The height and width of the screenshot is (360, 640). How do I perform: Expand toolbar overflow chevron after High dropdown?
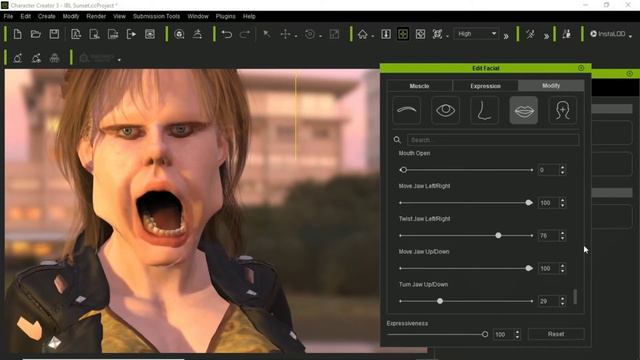pos(506,36)
